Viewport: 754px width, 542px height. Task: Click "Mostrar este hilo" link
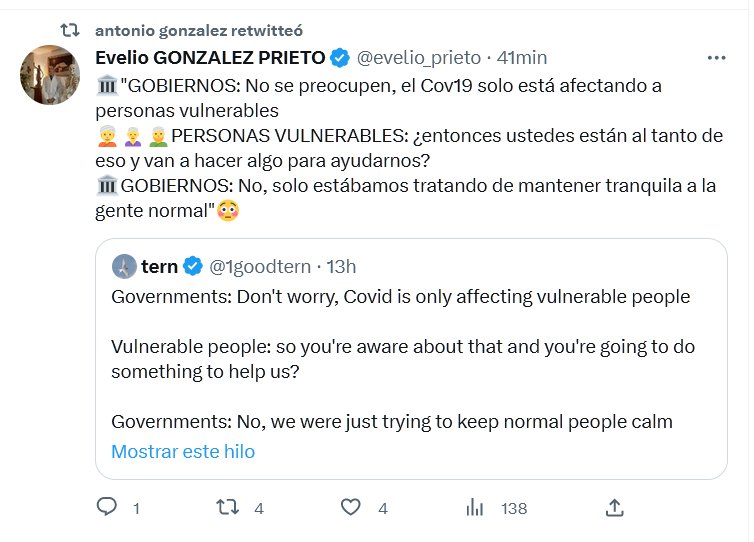coord(183,451)
